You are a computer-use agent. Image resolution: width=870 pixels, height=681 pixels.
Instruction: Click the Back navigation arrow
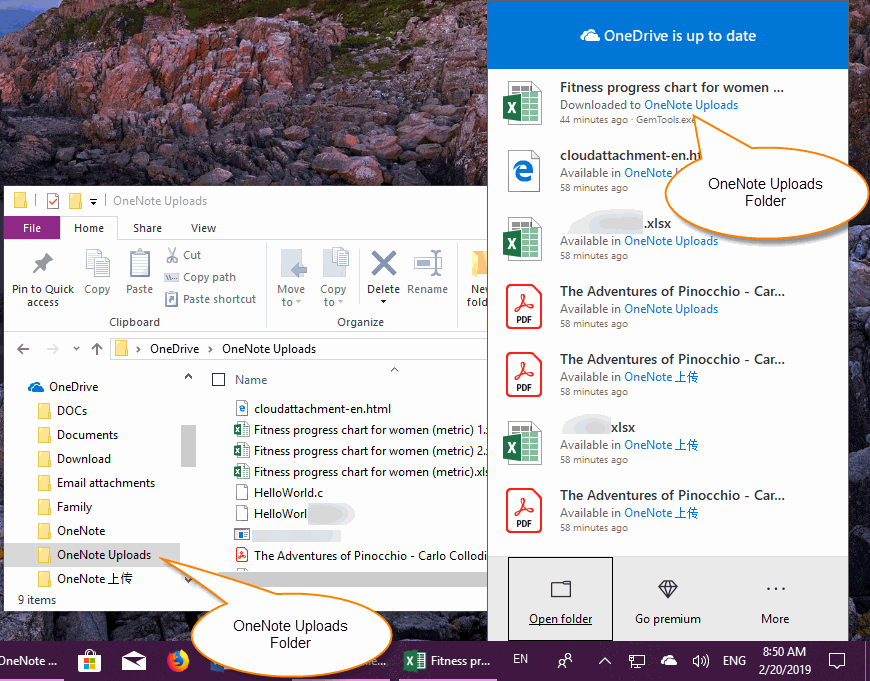tap(23, 349)
